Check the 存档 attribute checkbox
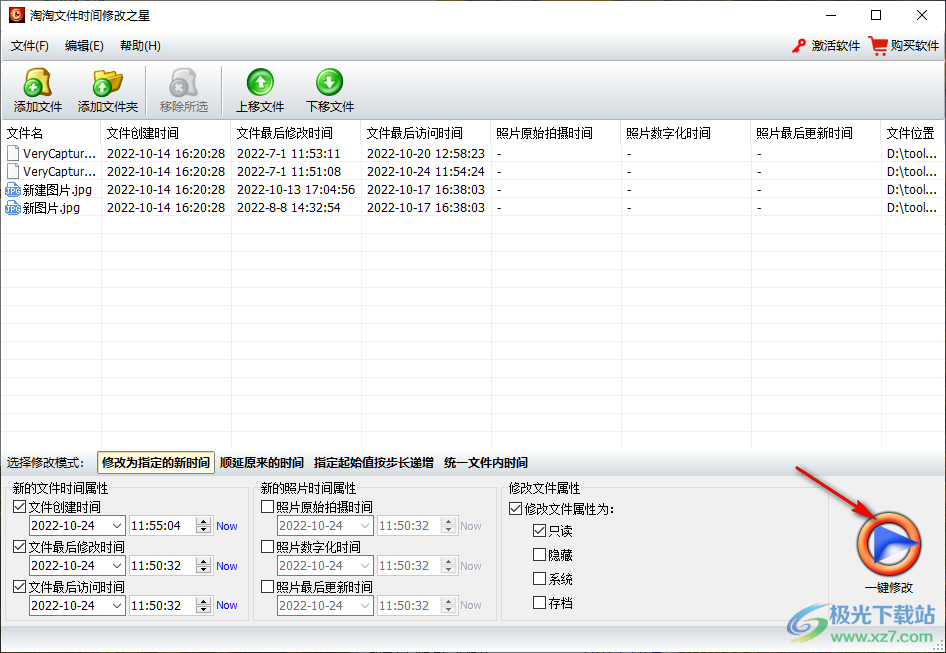The width and height of the screenshot is (946, 653). (x=539, y=602)
